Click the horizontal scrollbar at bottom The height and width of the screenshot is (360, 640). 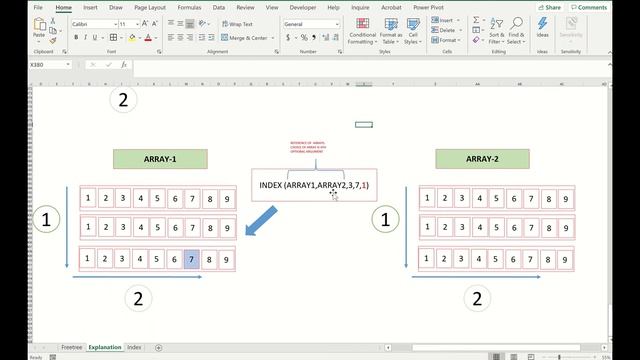(496, 348)
